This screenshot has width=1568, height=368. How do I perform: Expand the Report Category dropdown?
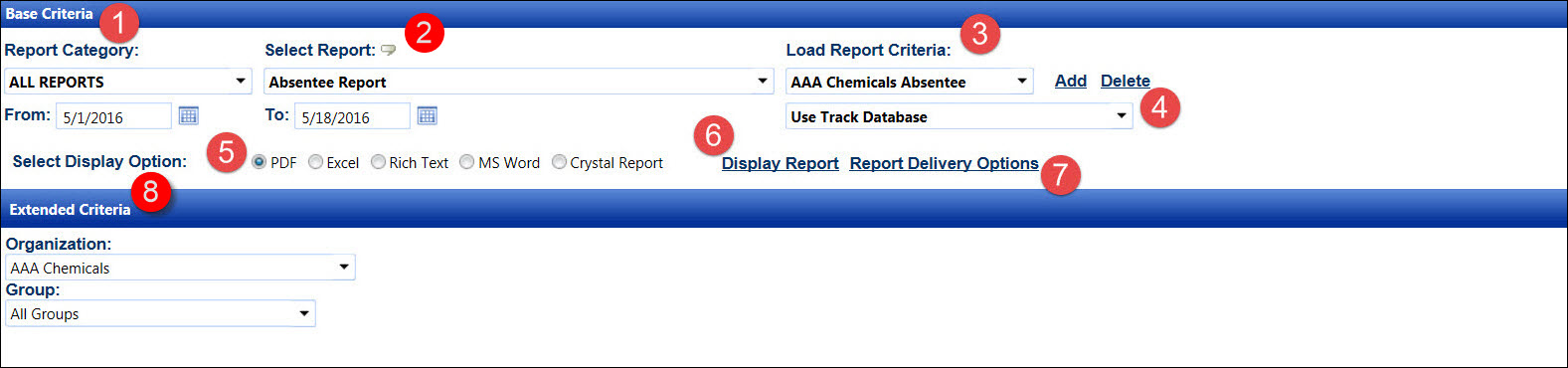[x=128, y=82]
